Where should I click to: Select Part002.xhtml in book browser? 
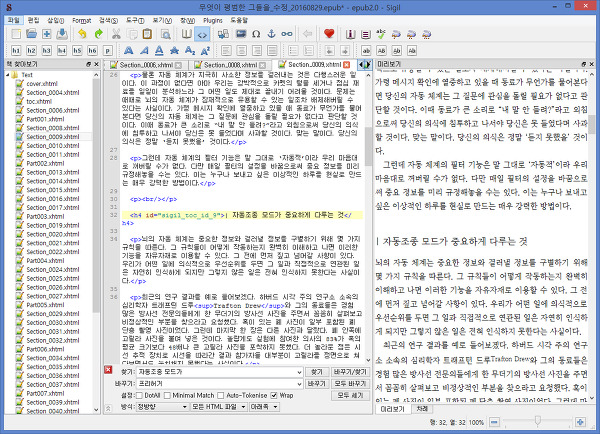pos(45,163)
